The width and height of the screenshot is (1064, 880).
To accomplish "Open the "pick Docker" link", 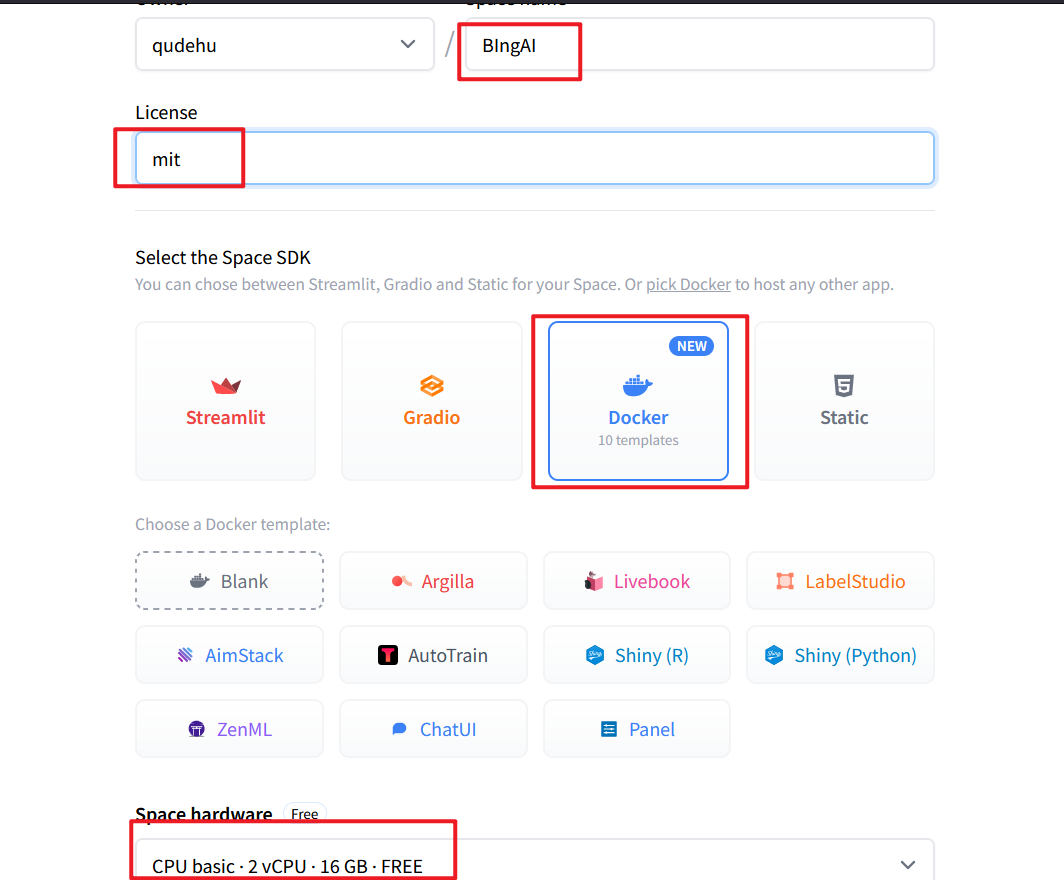I will pyautogui.click(x=688, y=284).
